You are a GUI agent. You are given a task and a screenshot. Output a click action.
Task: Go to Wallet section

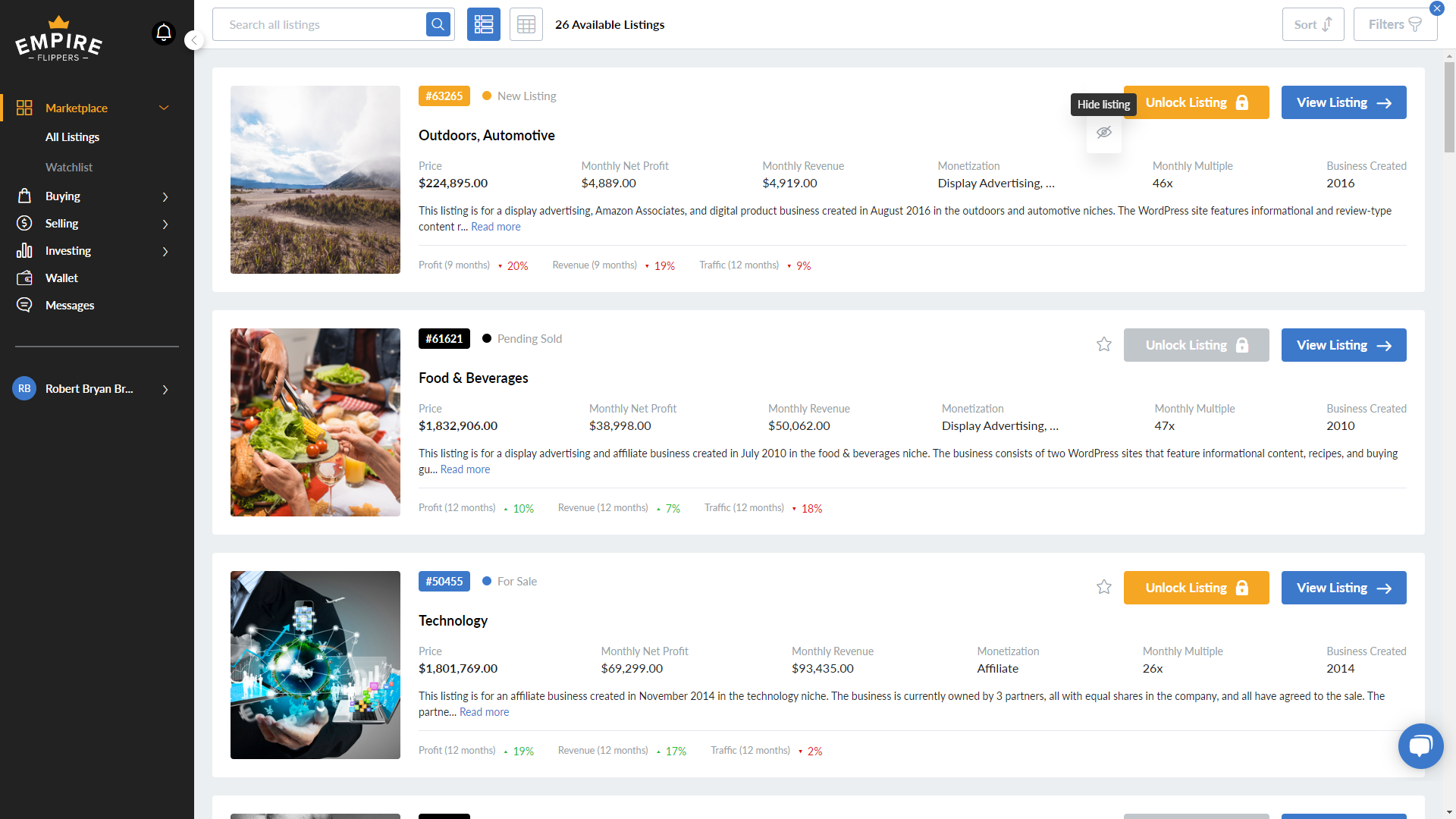pyautogui.click(x=61, y=278)
